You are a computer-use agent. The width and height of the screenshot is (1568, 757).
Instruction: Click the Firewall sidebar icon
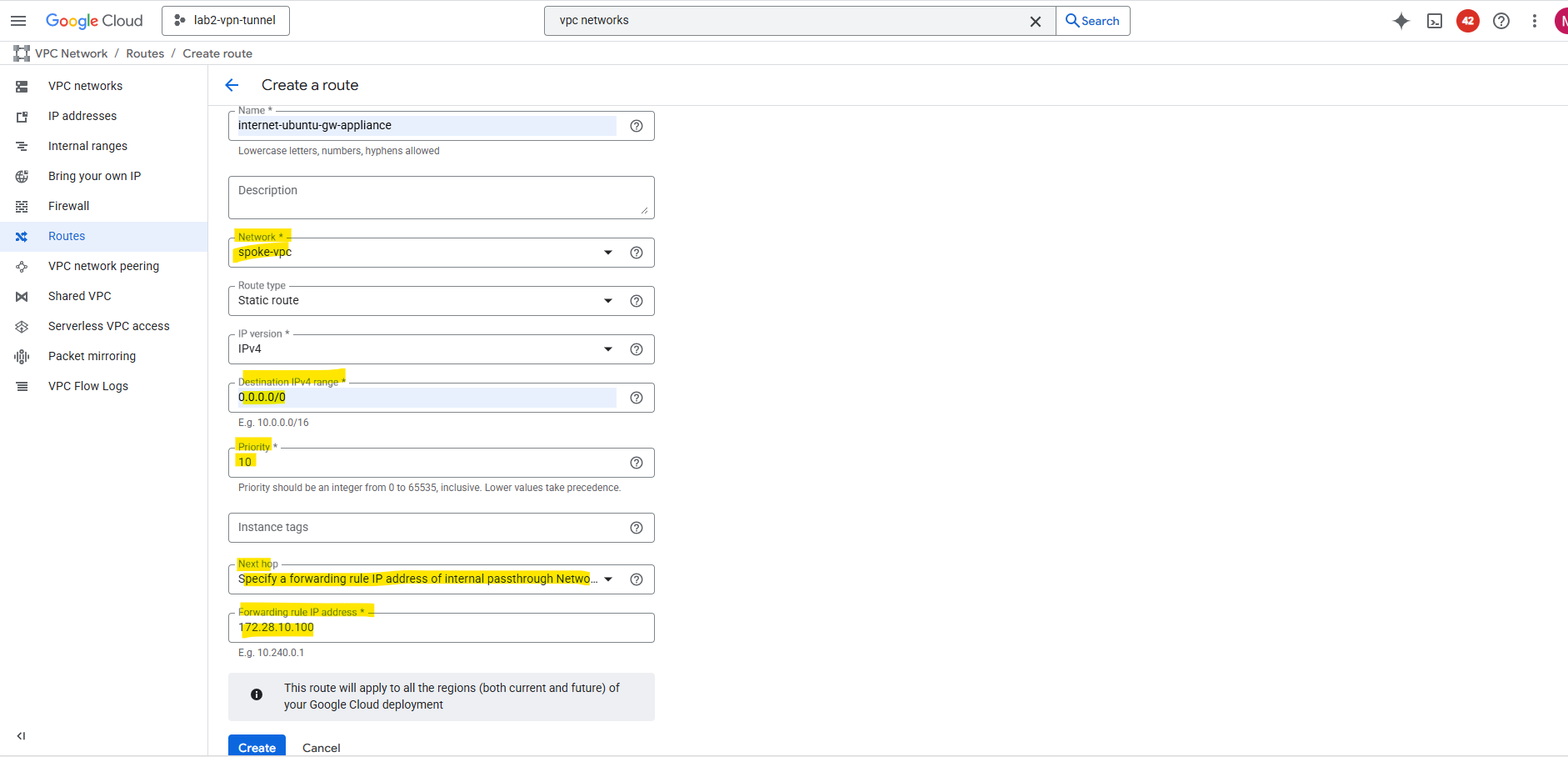click(22, 207)
